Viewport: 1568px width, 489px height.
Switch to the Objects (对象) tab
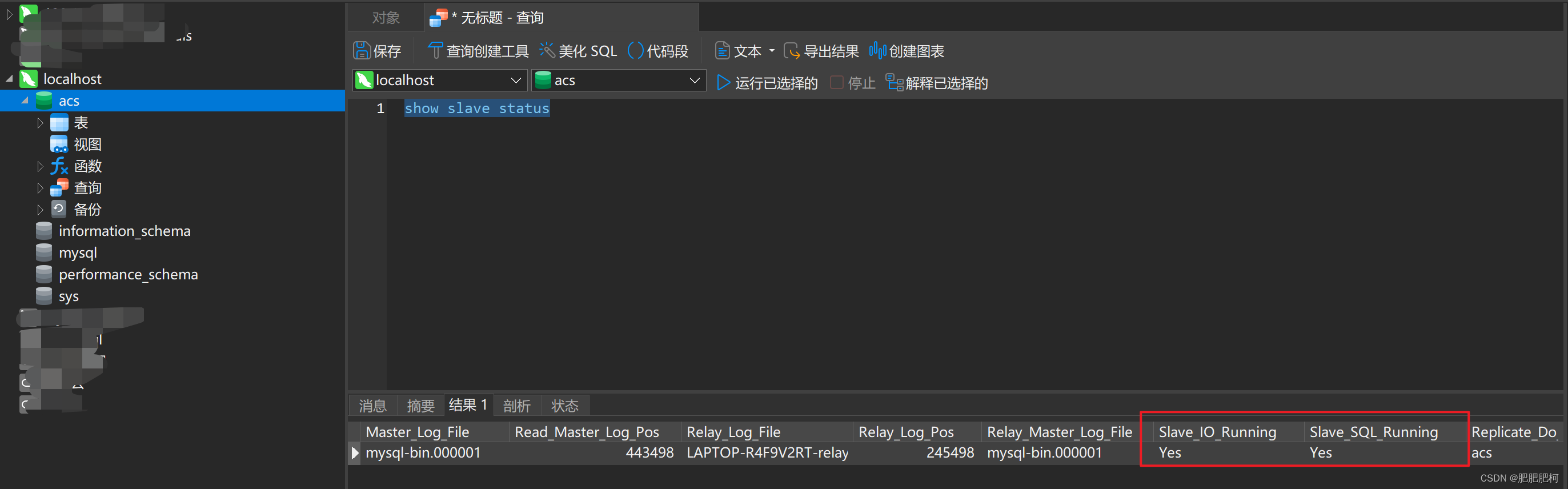(386, 18)
